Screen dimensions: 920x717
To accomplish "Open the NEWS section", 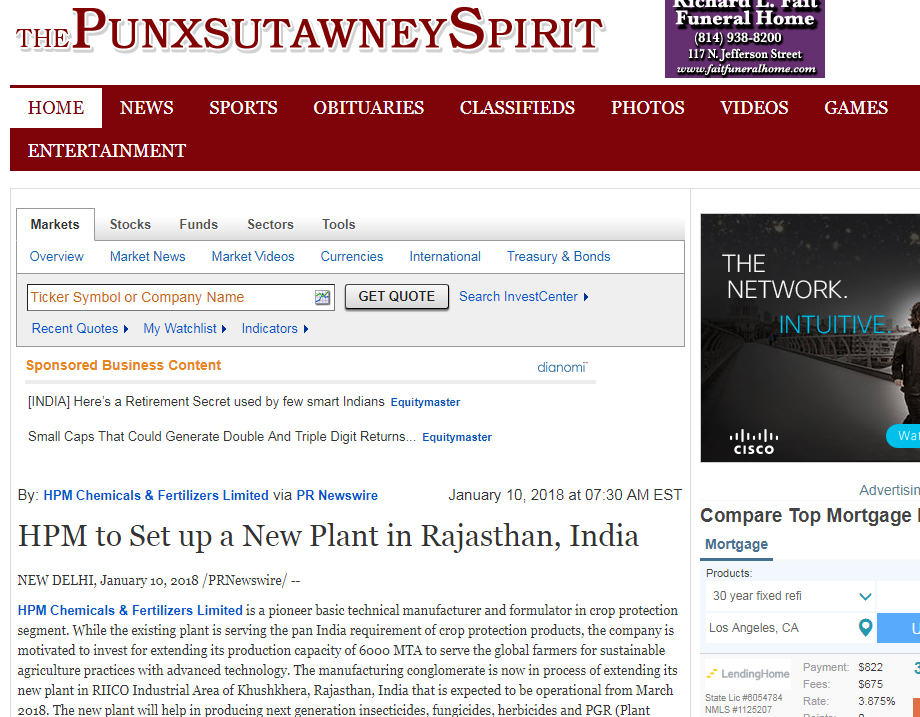I will pyautogui.click(x=147, y=108).
